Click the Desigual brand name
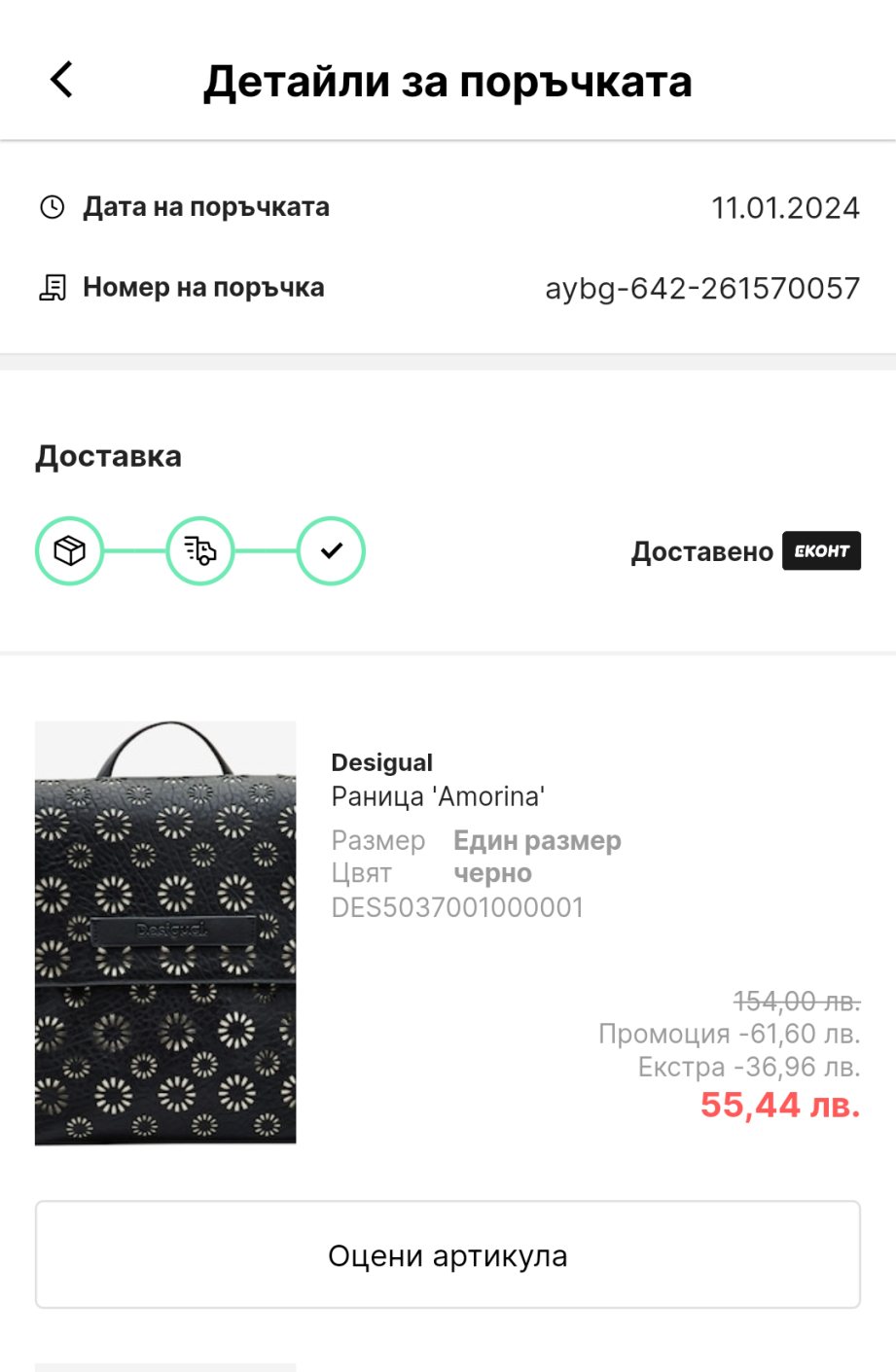The height and width of the screenshot is (1372, 896). coord(381,763)
